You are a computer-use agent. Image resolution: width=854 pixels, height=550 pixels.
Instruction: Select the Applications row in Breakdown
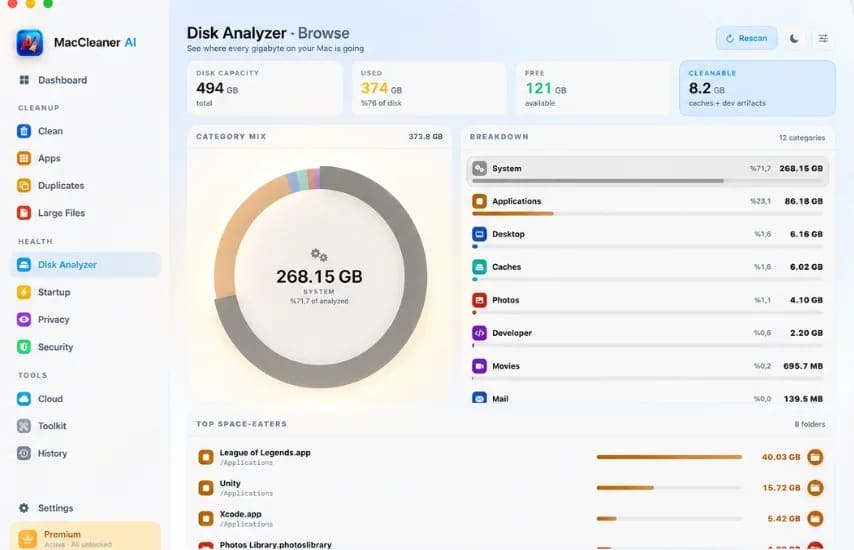(x=648, y=205)
